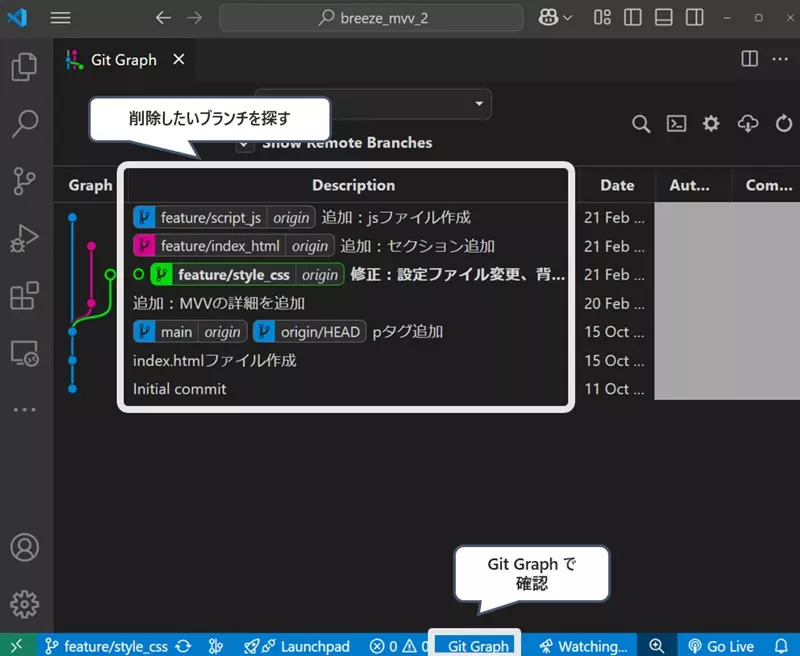This screenshot has height=656, width=800.
Task: Toggle the primary side bar
Action: (633, 18)
